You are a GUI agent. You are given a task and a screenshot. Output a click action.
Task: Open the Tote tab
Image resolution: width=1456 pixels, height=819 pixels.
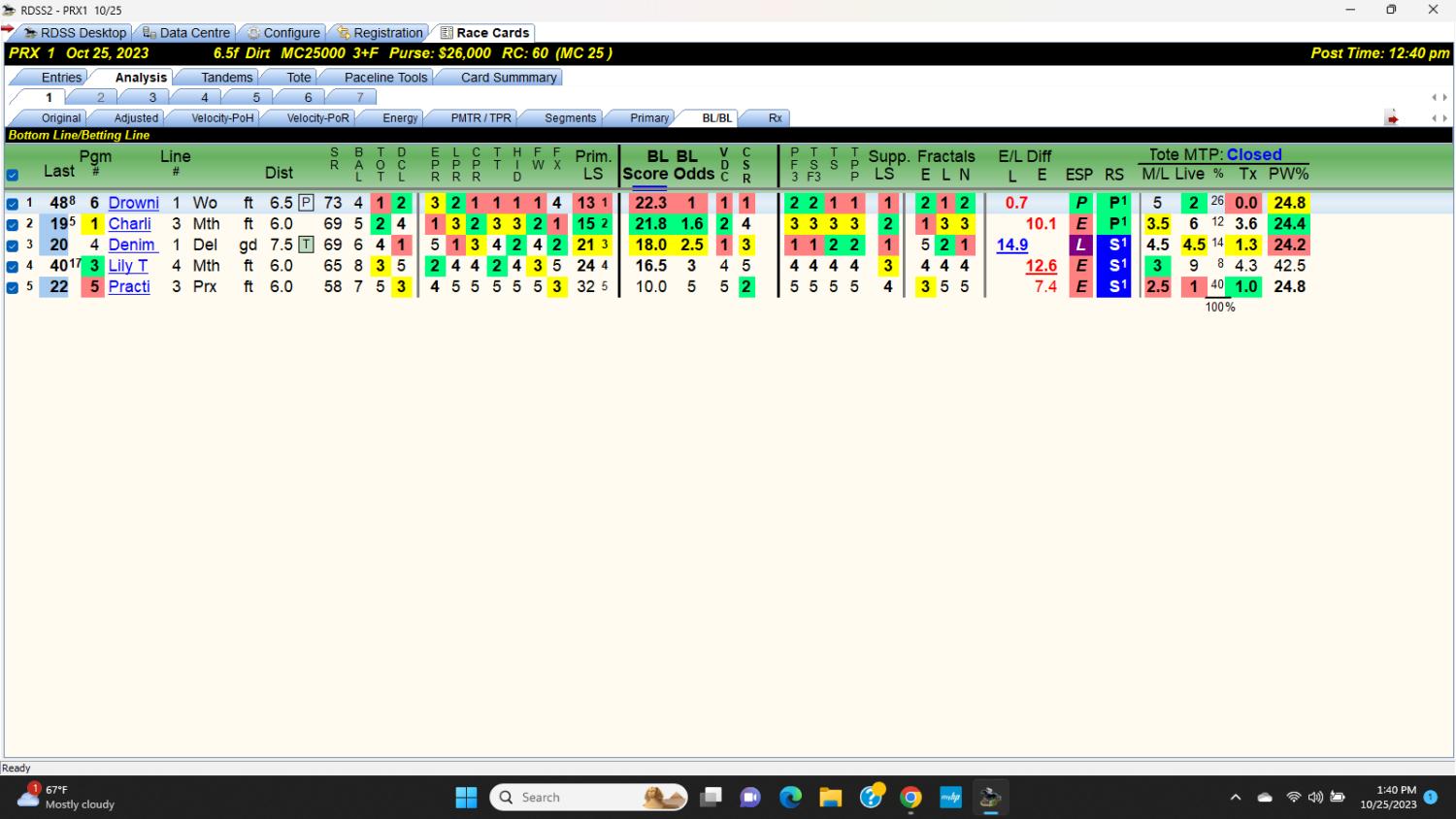299,78
